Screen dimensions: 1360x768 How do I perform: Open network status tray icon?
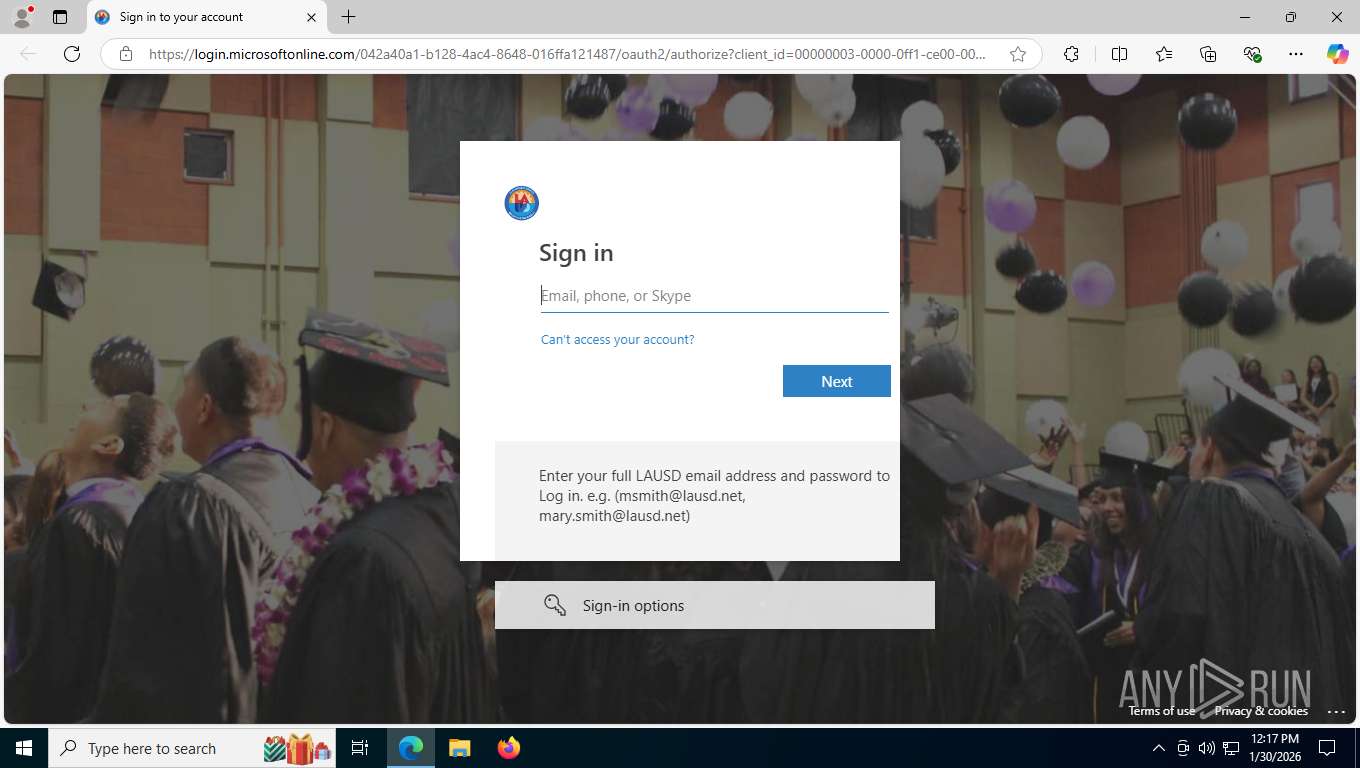coord(1231,748)
